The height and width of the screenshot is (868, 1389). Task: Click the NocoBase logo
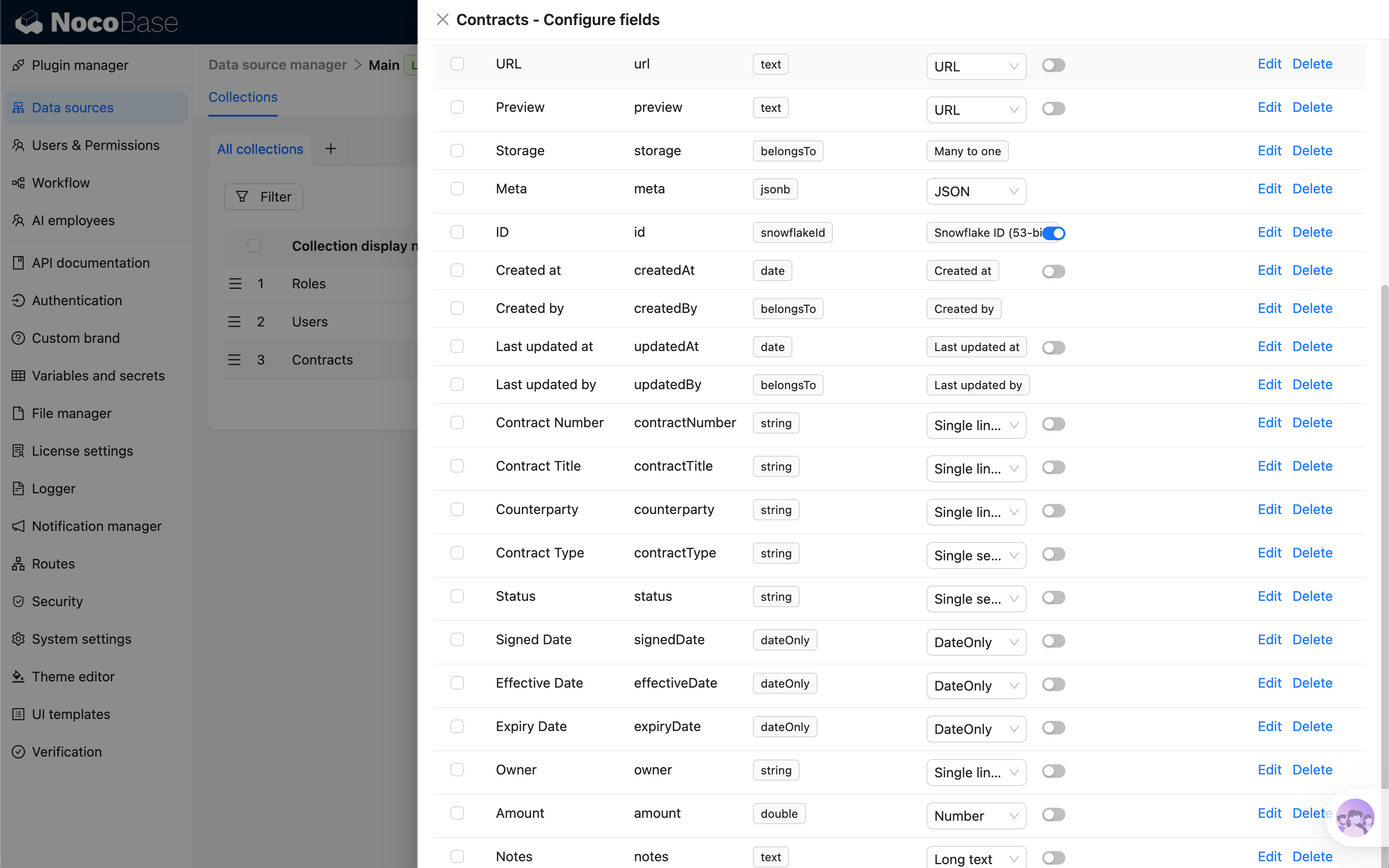coord(95,22)
